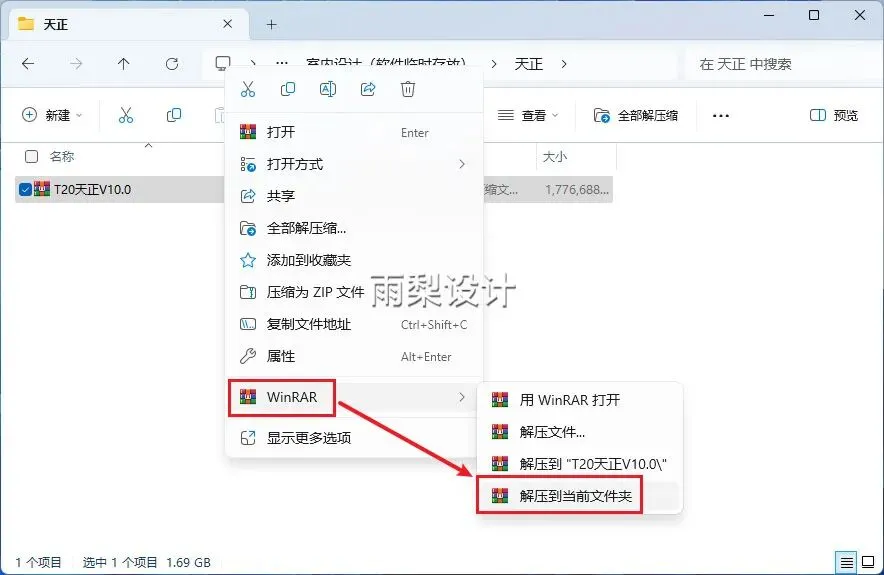The height and width of the screenshot is (575, 884).
Task: Check the select-all checkbox beside 名称
Action: [x=32, y=156]
